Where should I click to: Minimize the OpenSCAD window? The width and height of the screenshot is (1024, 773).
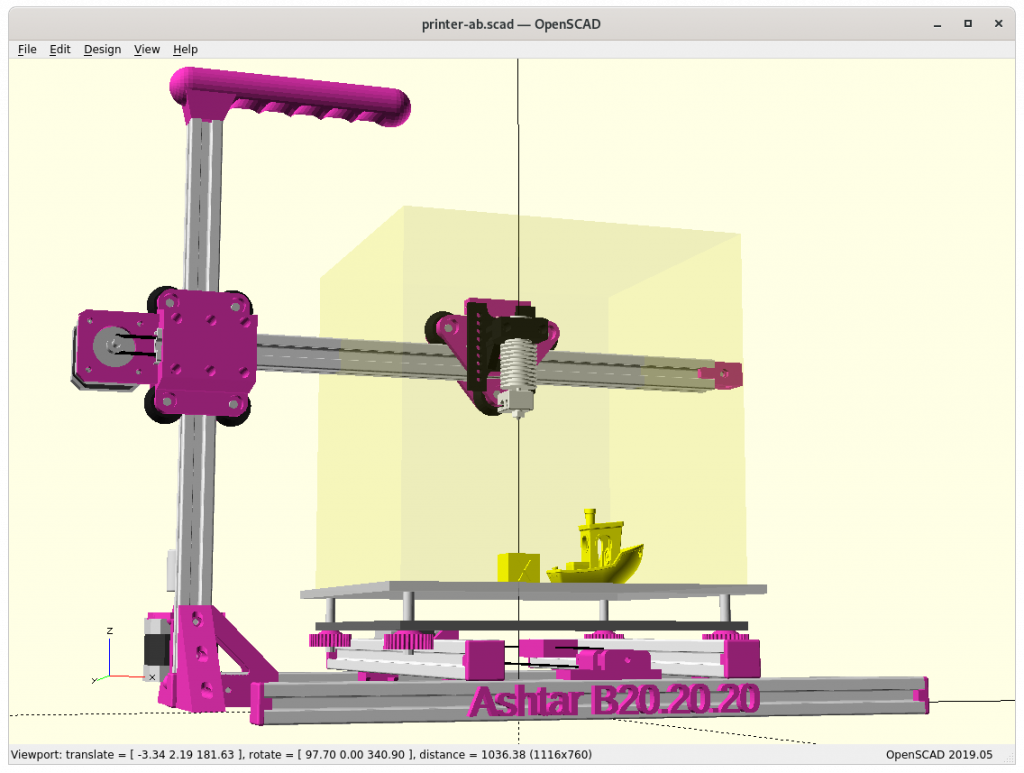point(938,24)
